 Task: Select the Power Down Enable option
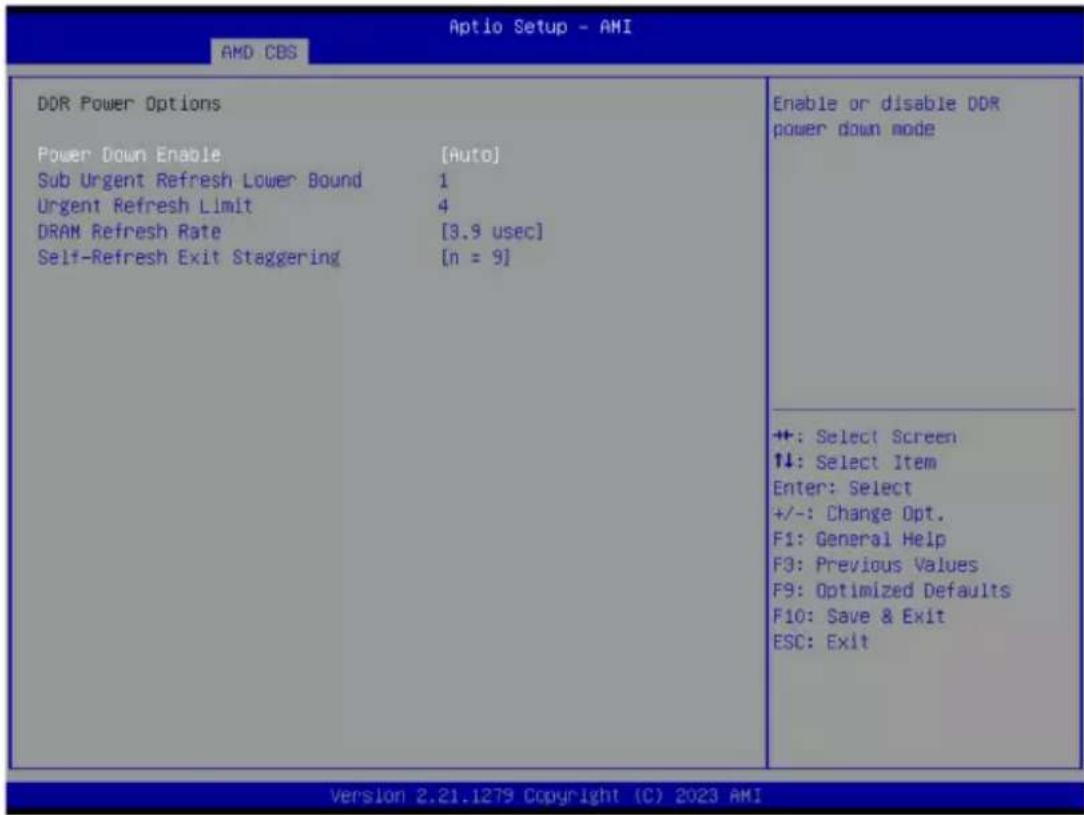129,154
